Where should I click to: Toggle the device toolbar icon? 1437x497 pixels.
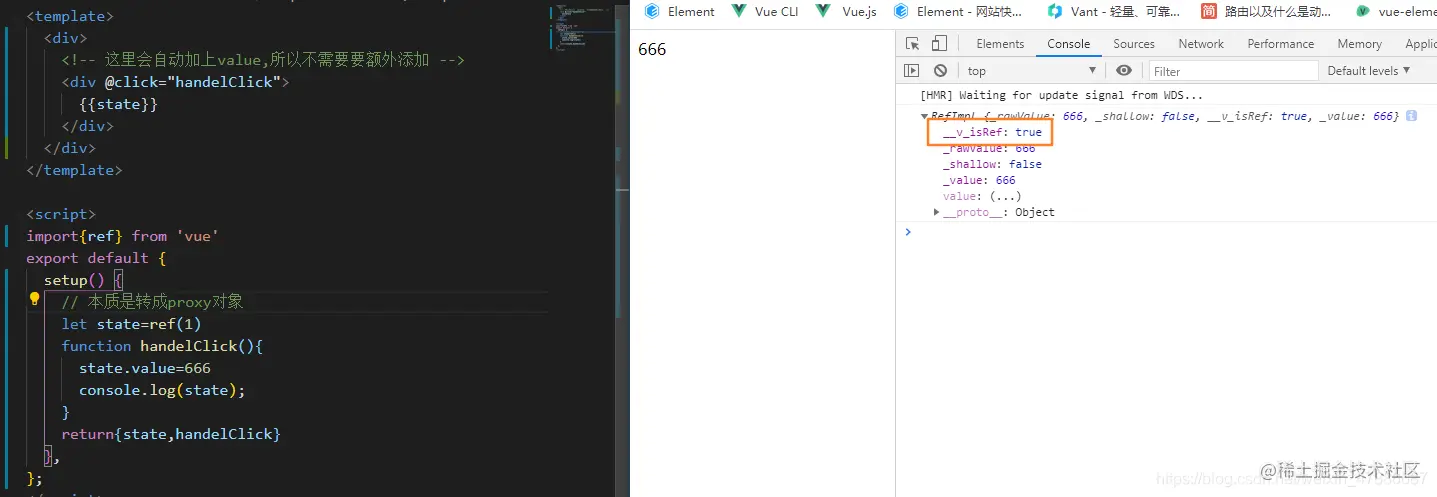coord(939,44)
